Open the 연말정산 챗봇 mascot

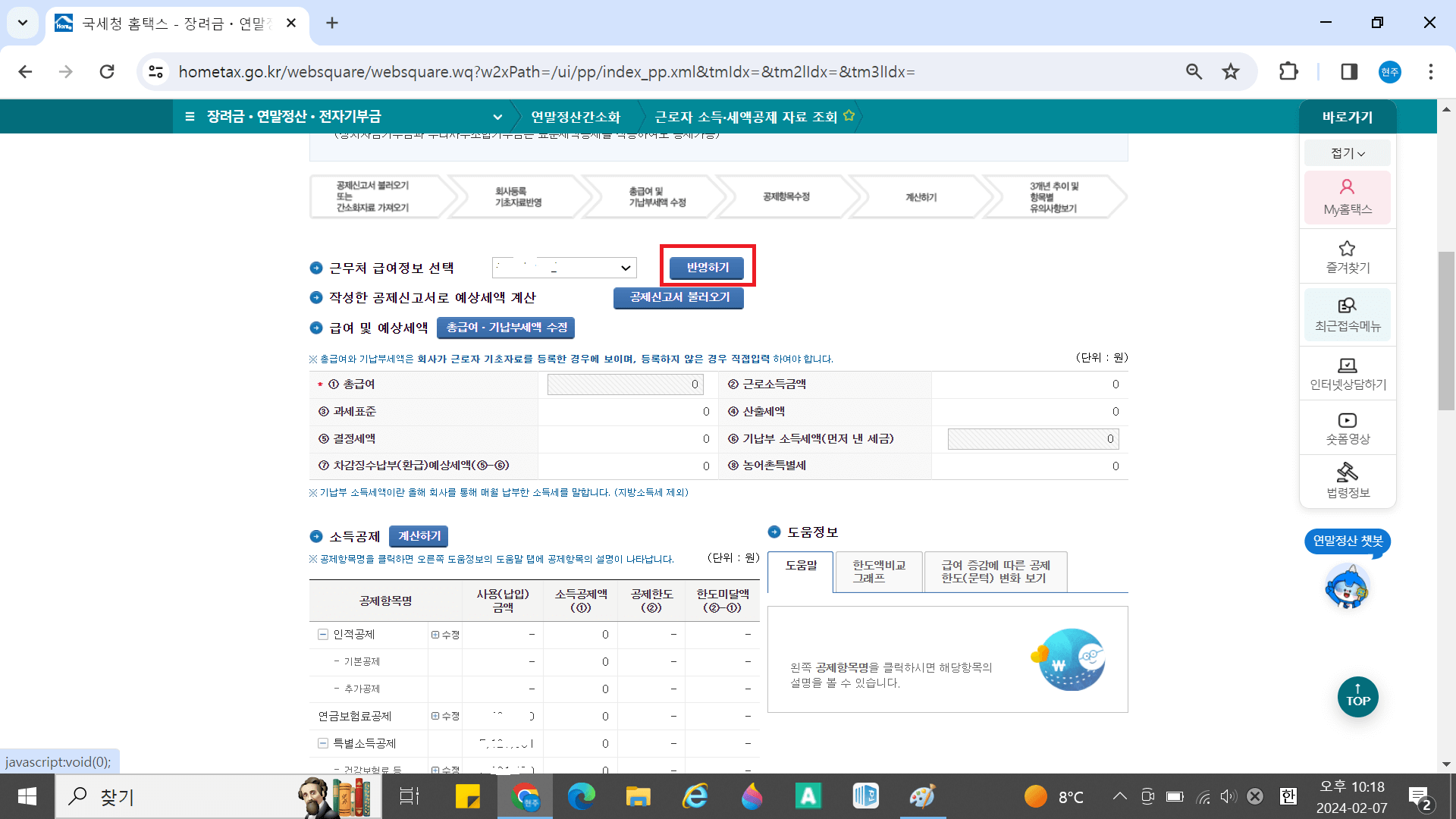[1347, 586]
